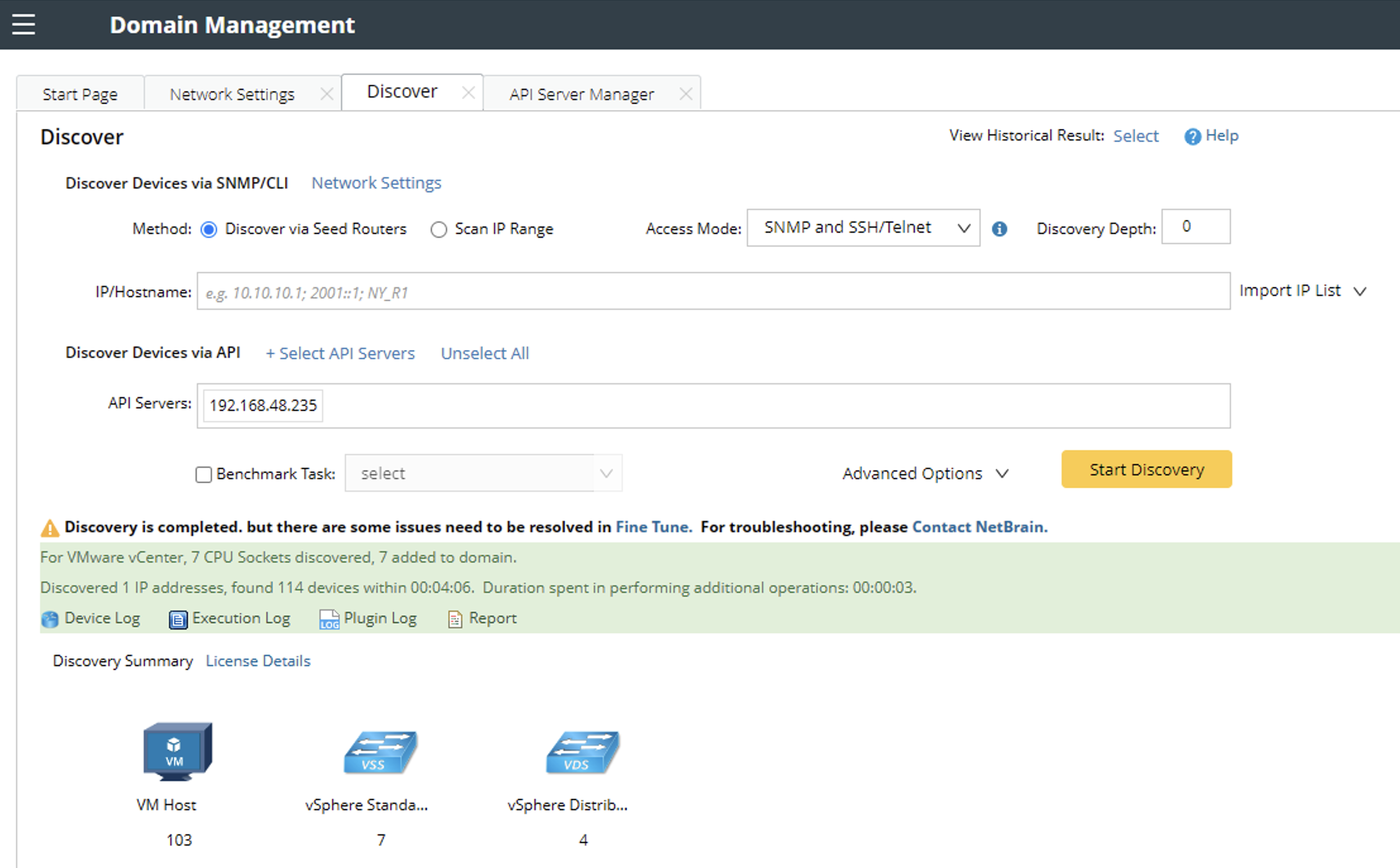Switch to the API Server Manager tab

click(581, 94)
